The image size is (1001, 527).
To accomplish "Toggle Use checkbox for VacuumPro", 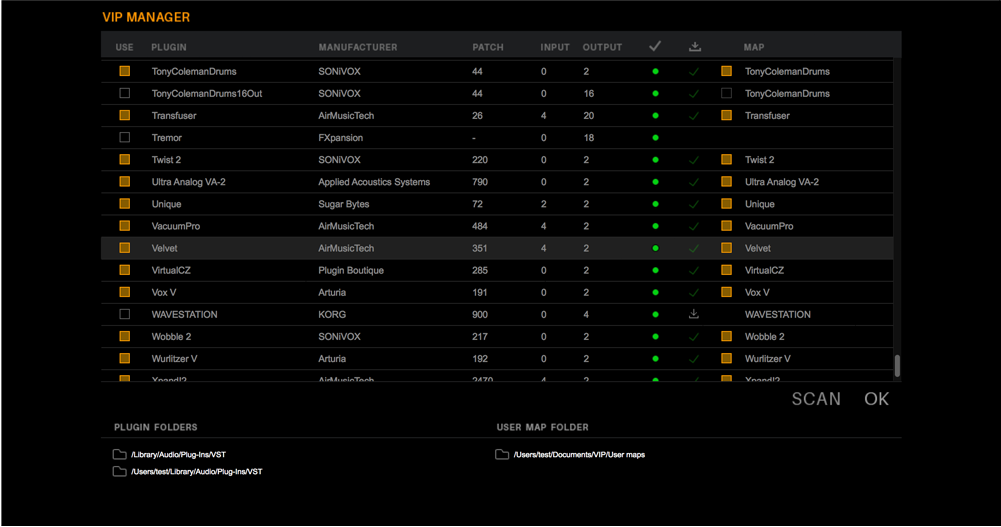I will (x=124, y=225).
